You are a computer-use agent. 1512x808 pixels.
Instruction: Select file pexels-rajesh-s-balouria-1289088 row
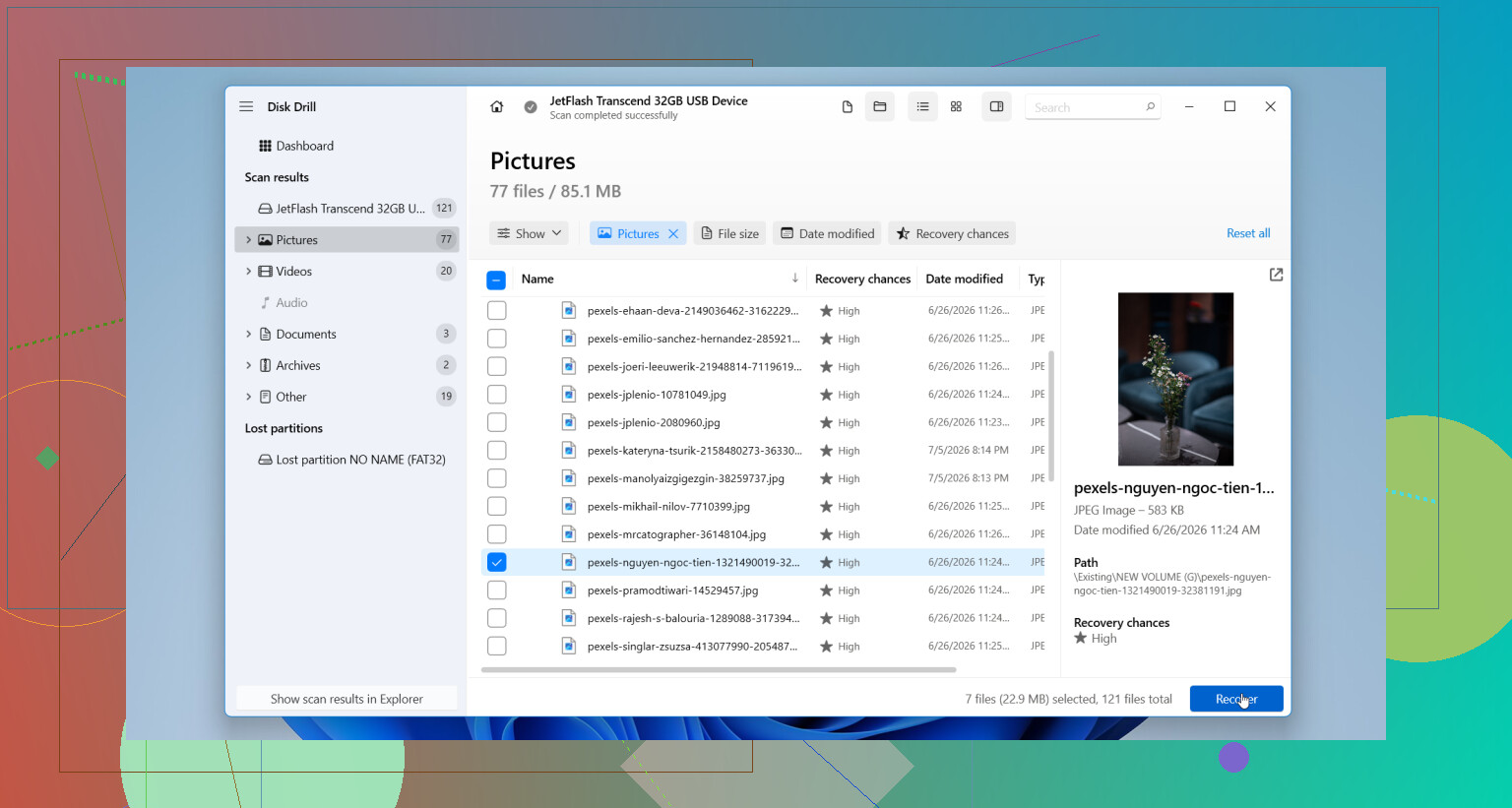[x=763, y=618]
